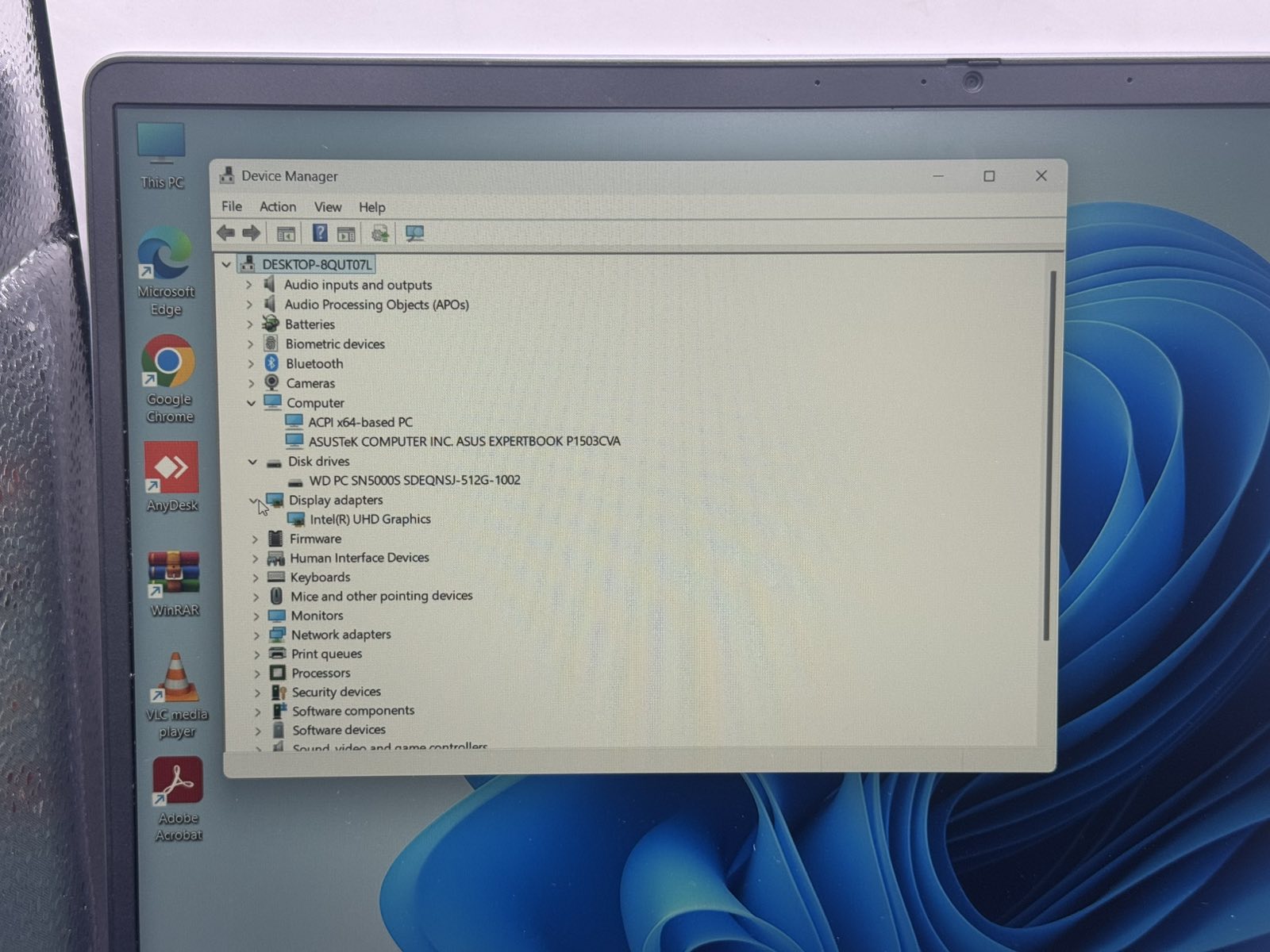Click the blue Help question mark icon
Viewport: 1270px width, 952px height.
pyautogui.click(x=319, y=233)
